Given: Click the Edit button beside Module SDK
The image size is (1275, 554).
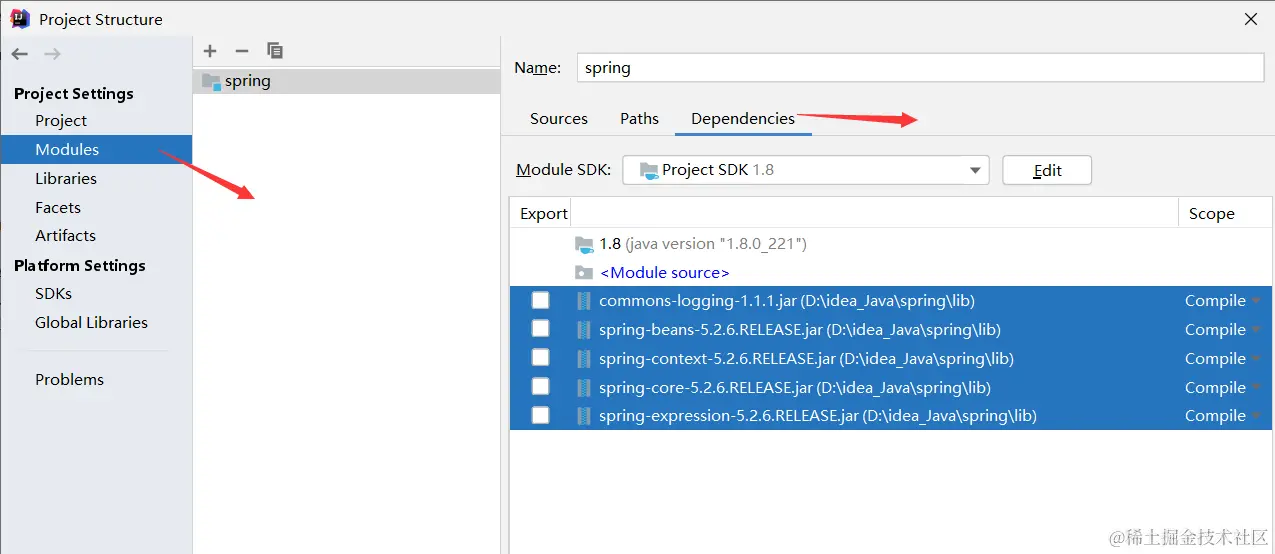Looking at the screenshot, I should (x=1047, y=170).
